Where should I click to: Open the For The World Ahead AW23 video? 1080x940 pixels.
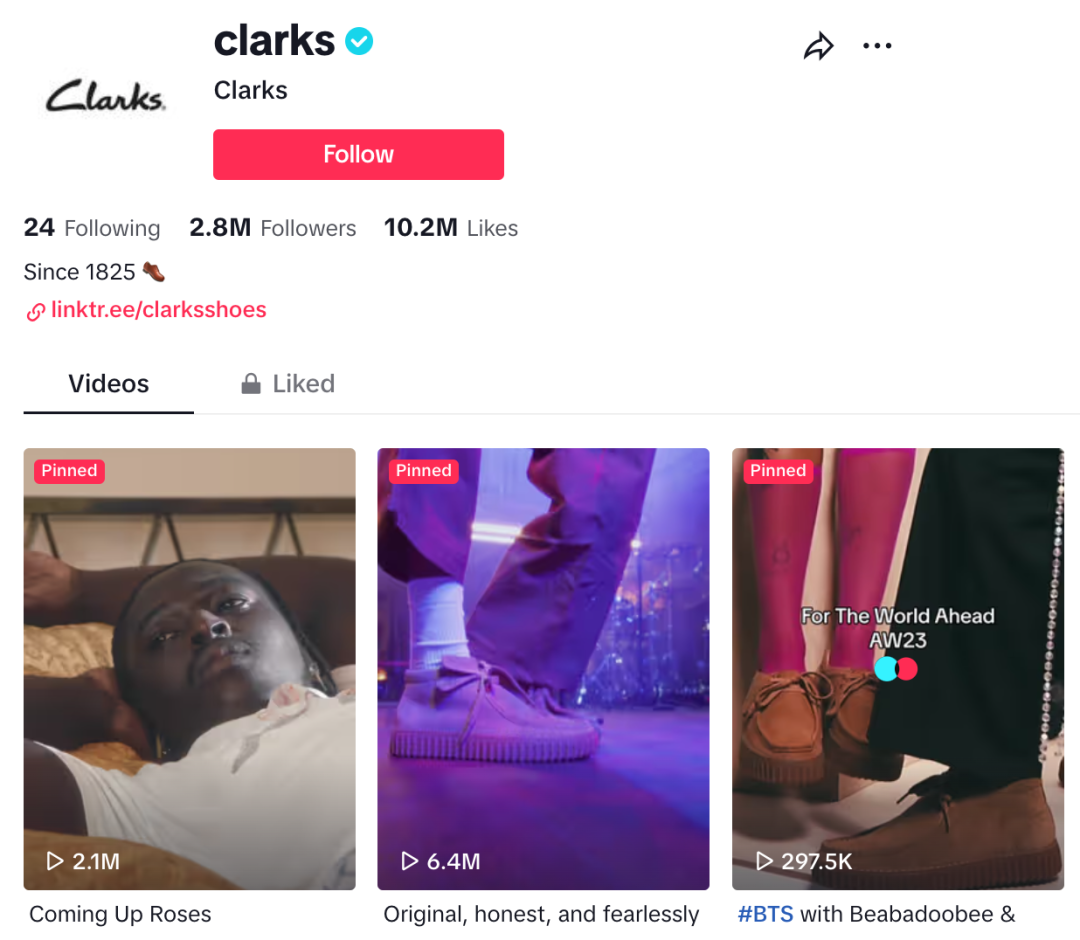pos(898,669)
